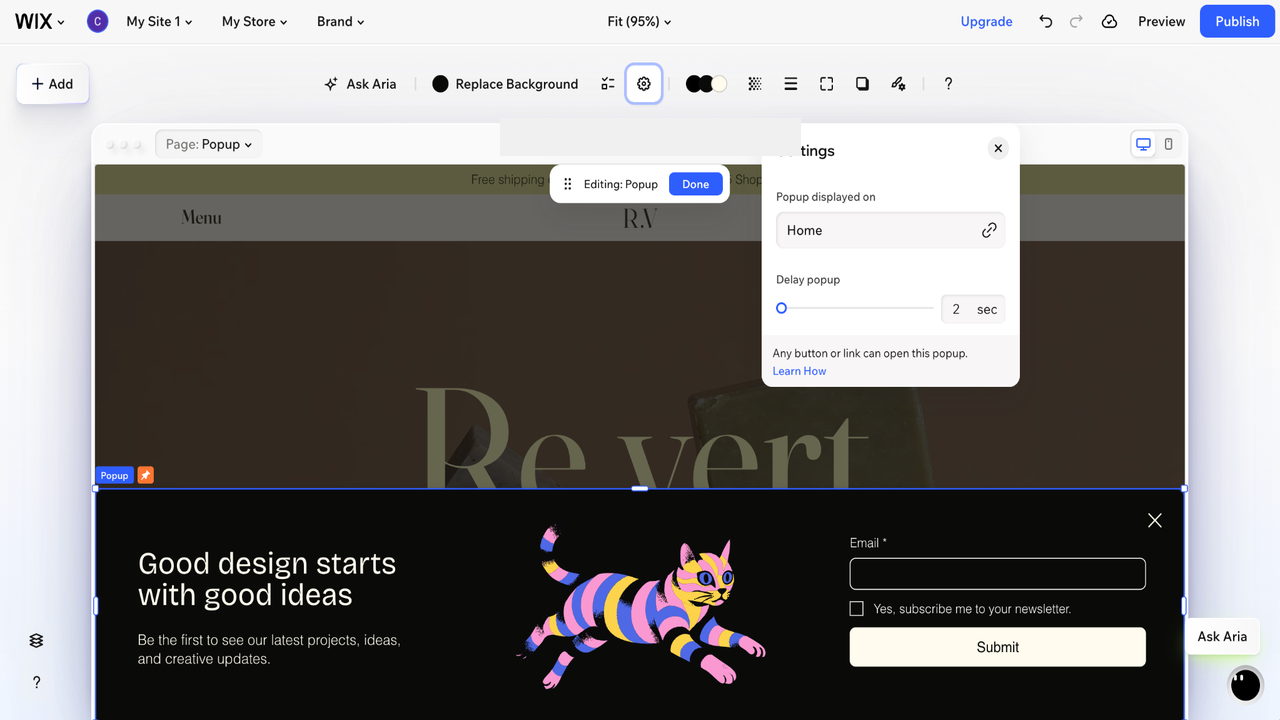Click the link icon in Home field
The image size is (1280, 720).
989,230
